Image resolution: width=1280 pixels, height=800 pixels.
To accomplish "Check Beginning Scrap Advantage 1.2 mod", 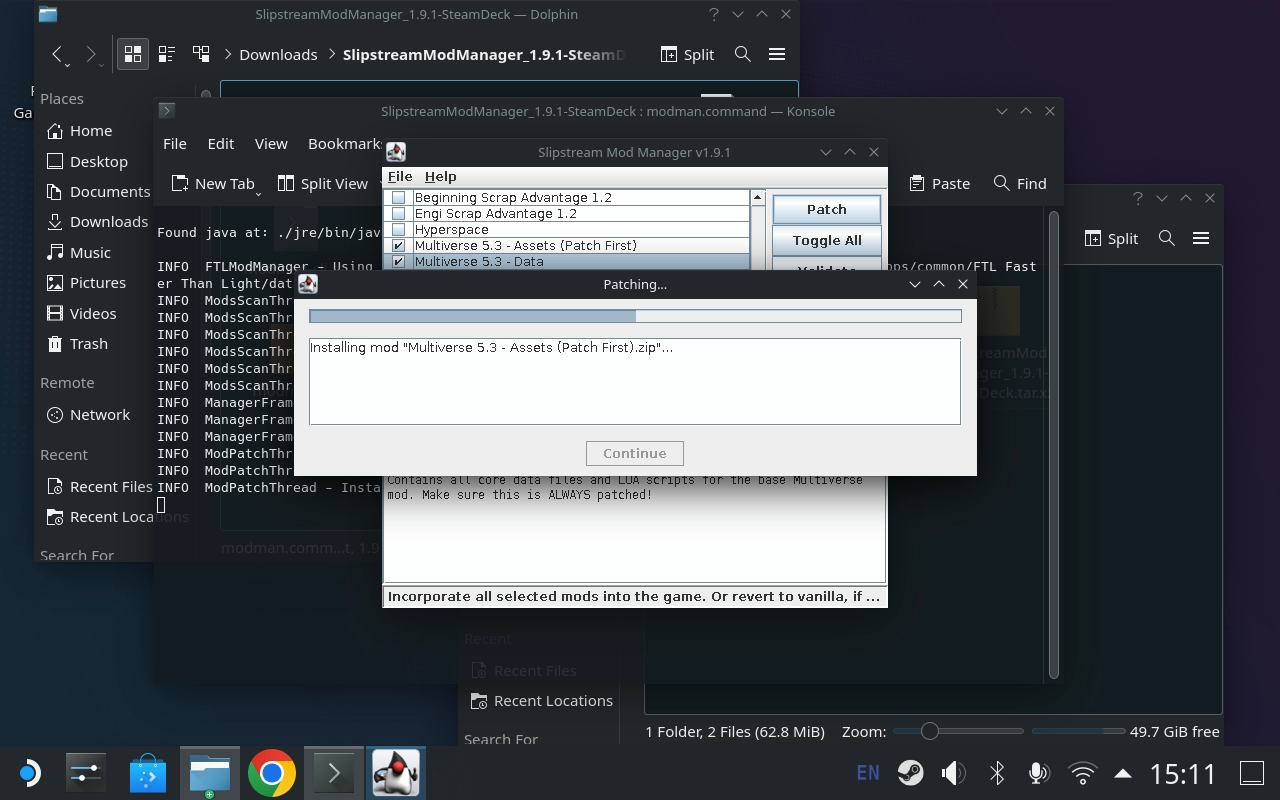I will [x=399, y=197].
